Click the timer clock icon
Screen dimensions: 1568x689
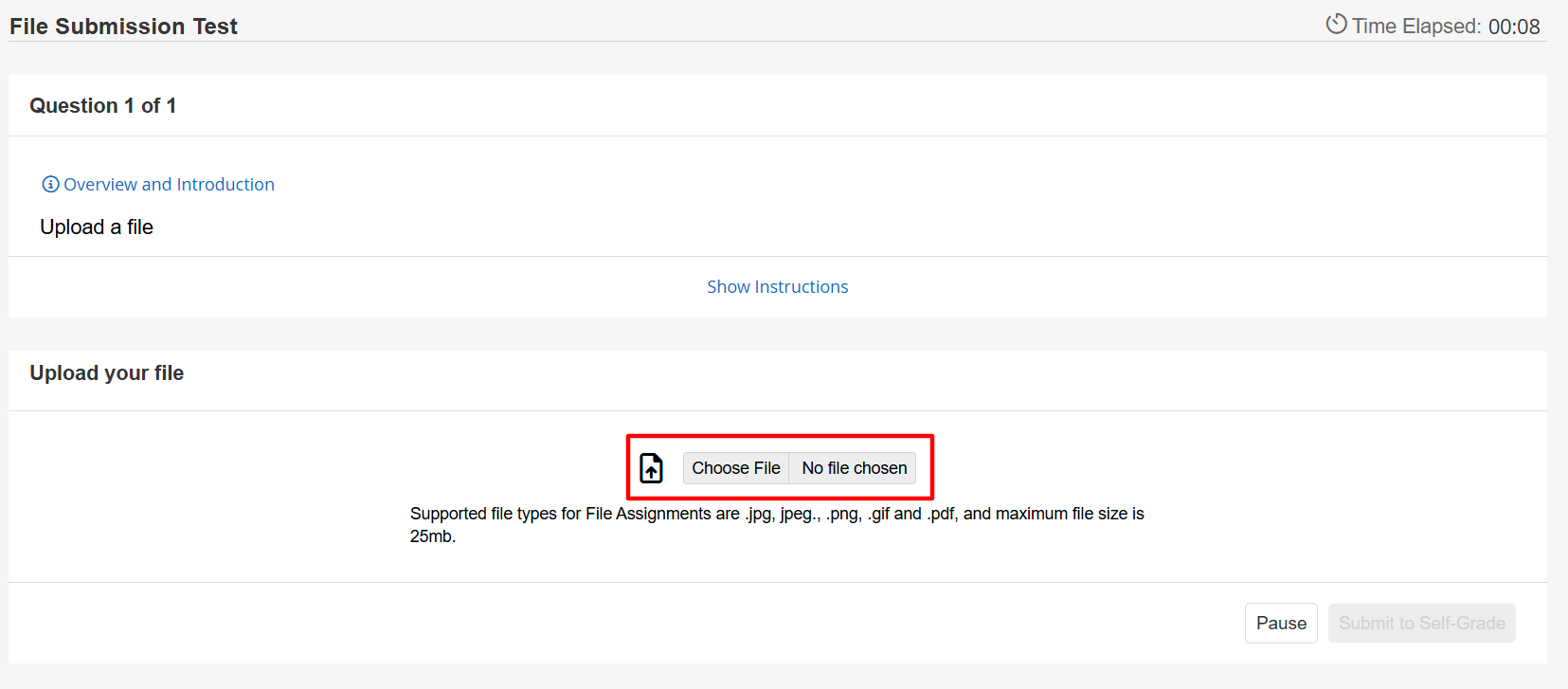click(x=1336, y=25)
